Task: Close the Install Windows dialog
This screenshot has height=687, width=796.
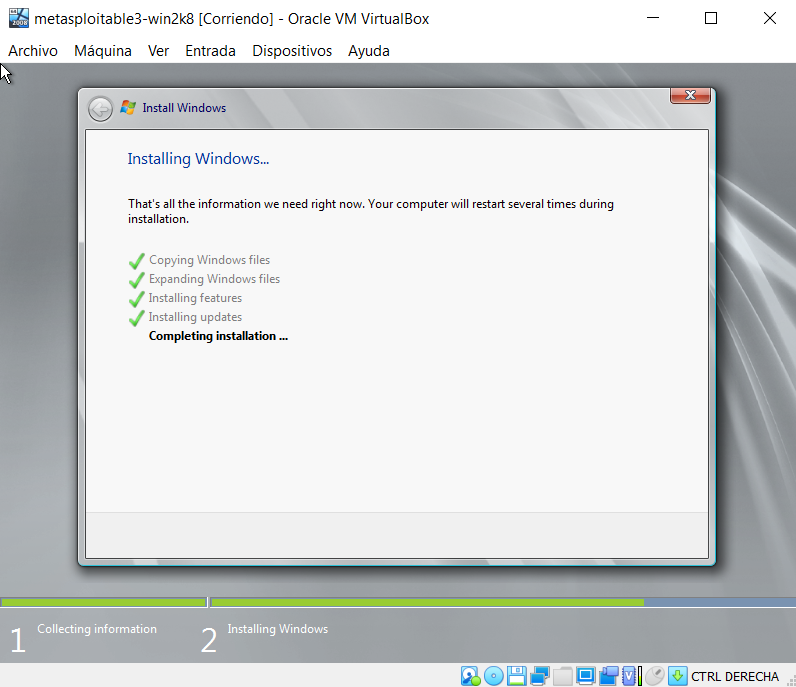Action: tap(690, 95)
